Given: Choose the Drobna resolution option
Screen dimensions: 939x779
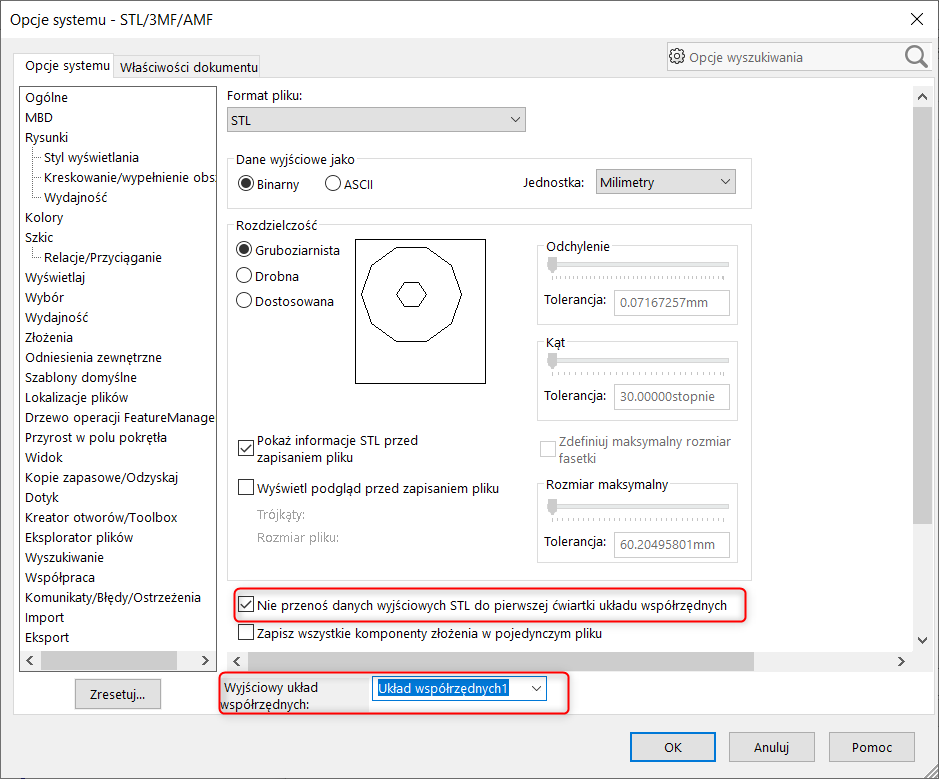Looking at the screenshot, I should point(244,276).
